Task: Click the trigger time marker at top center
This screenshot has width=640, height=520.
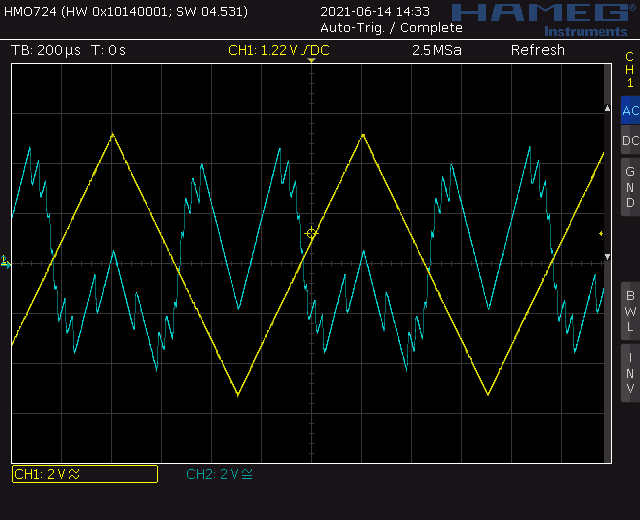Action: coord(311,62)
